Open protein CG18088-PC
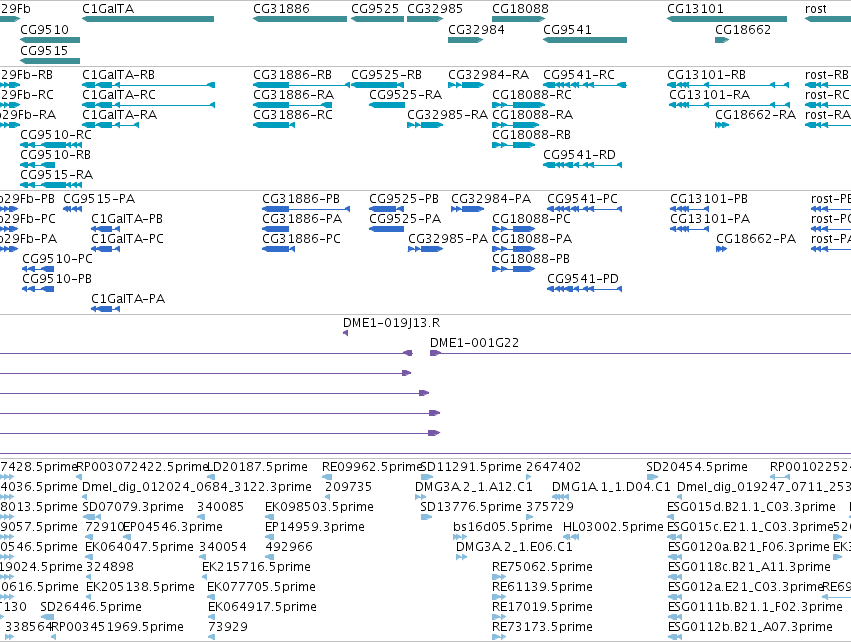 (531, 219)
